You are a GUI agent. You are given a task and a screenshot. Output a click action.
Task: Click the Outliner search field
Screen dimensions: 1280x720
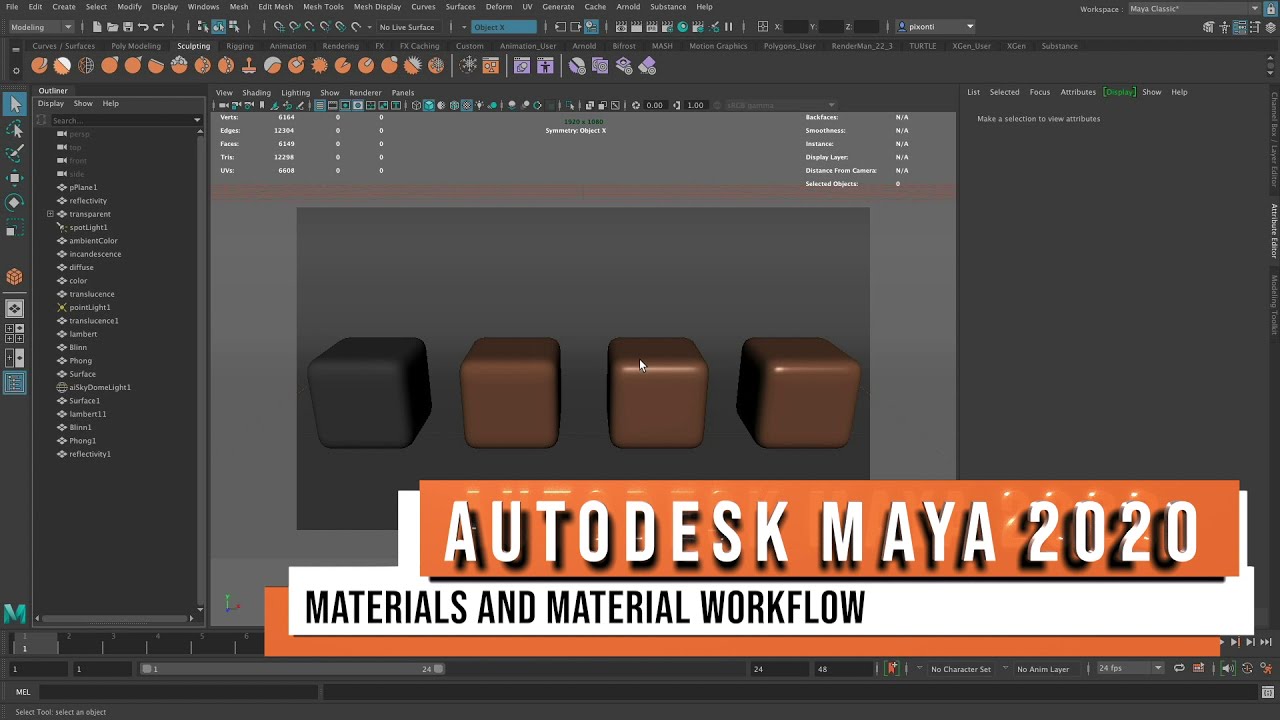pos(118,120)
